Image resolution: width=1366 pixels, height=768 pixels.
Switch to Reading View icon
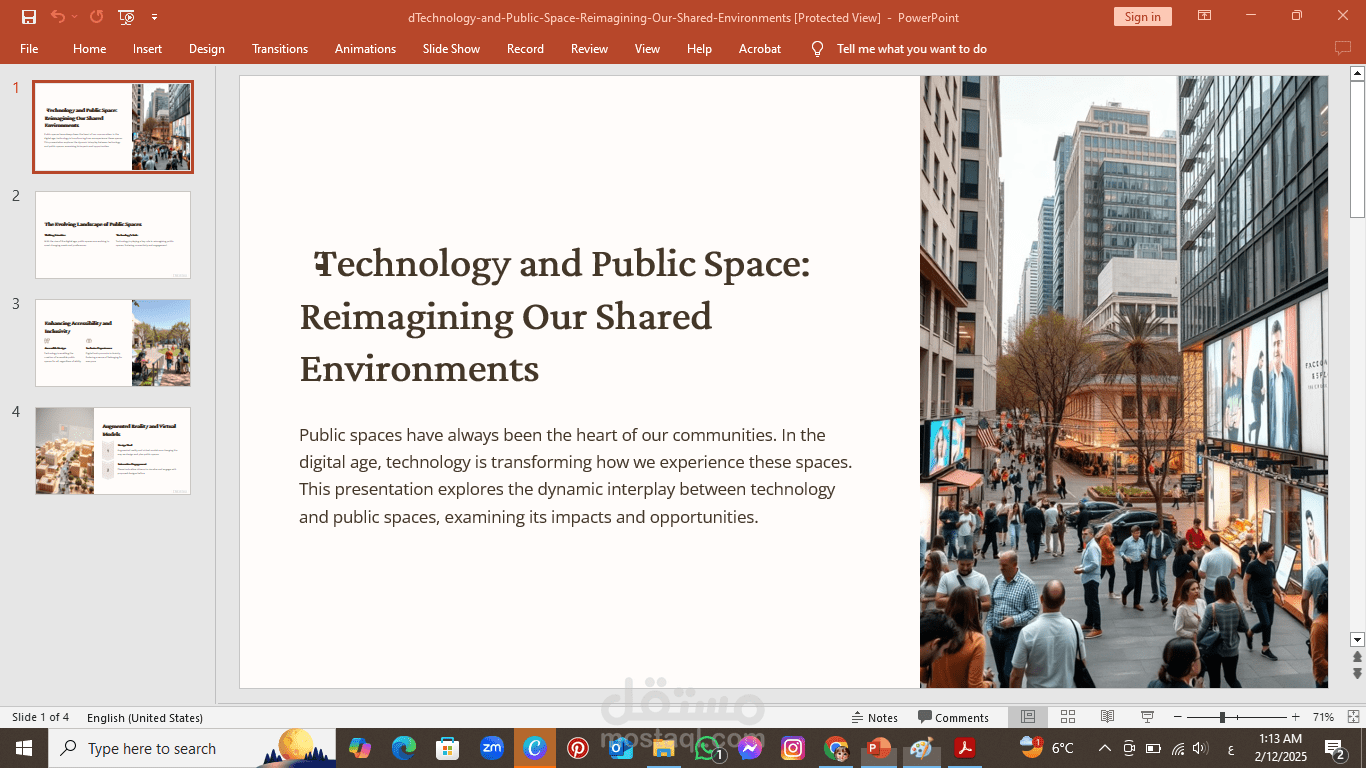pos(1107,717)
